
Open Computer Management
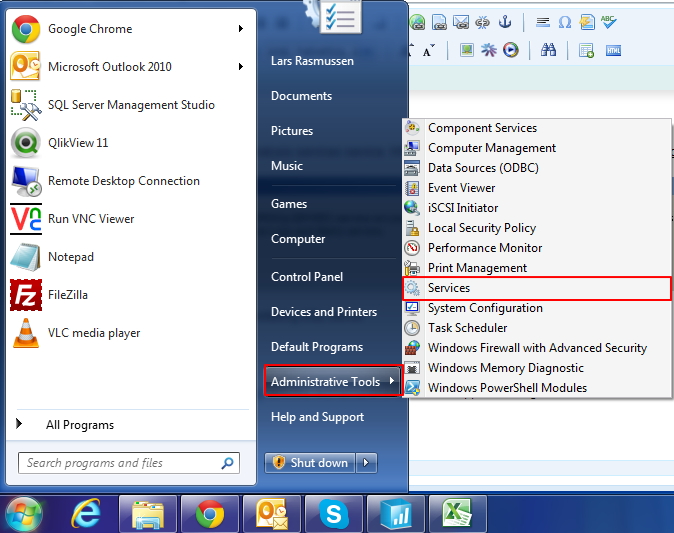pos(536,148)
